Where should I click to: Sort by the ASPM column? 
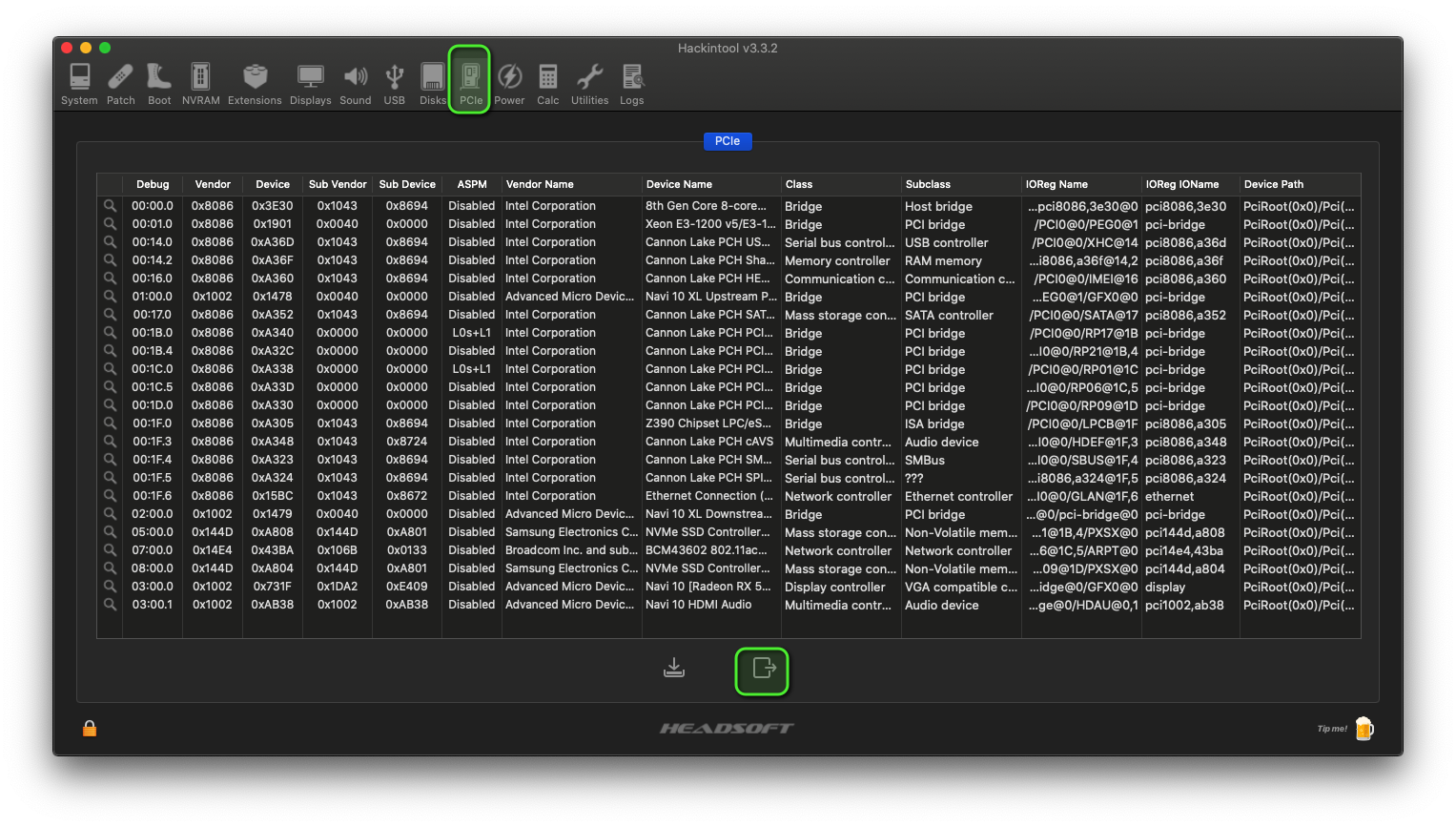pyautogui.click(x=472, y=185)
